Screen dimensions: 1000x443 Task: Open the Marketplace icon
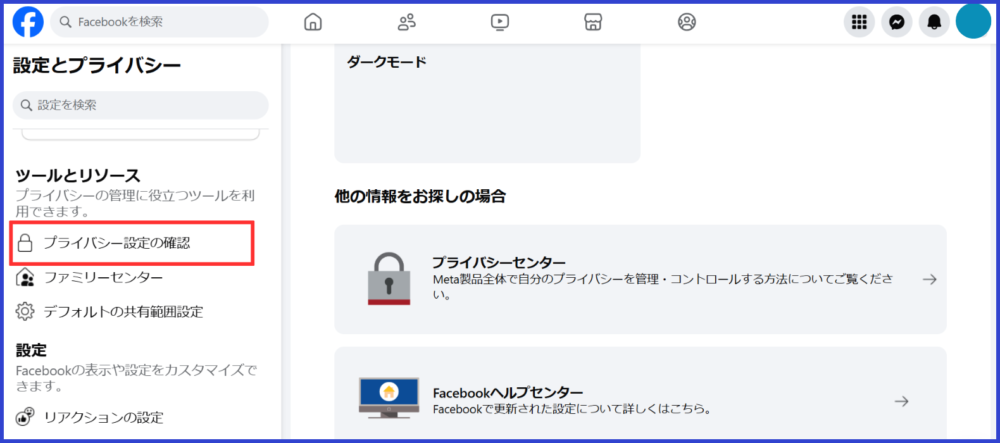[593, 22]
